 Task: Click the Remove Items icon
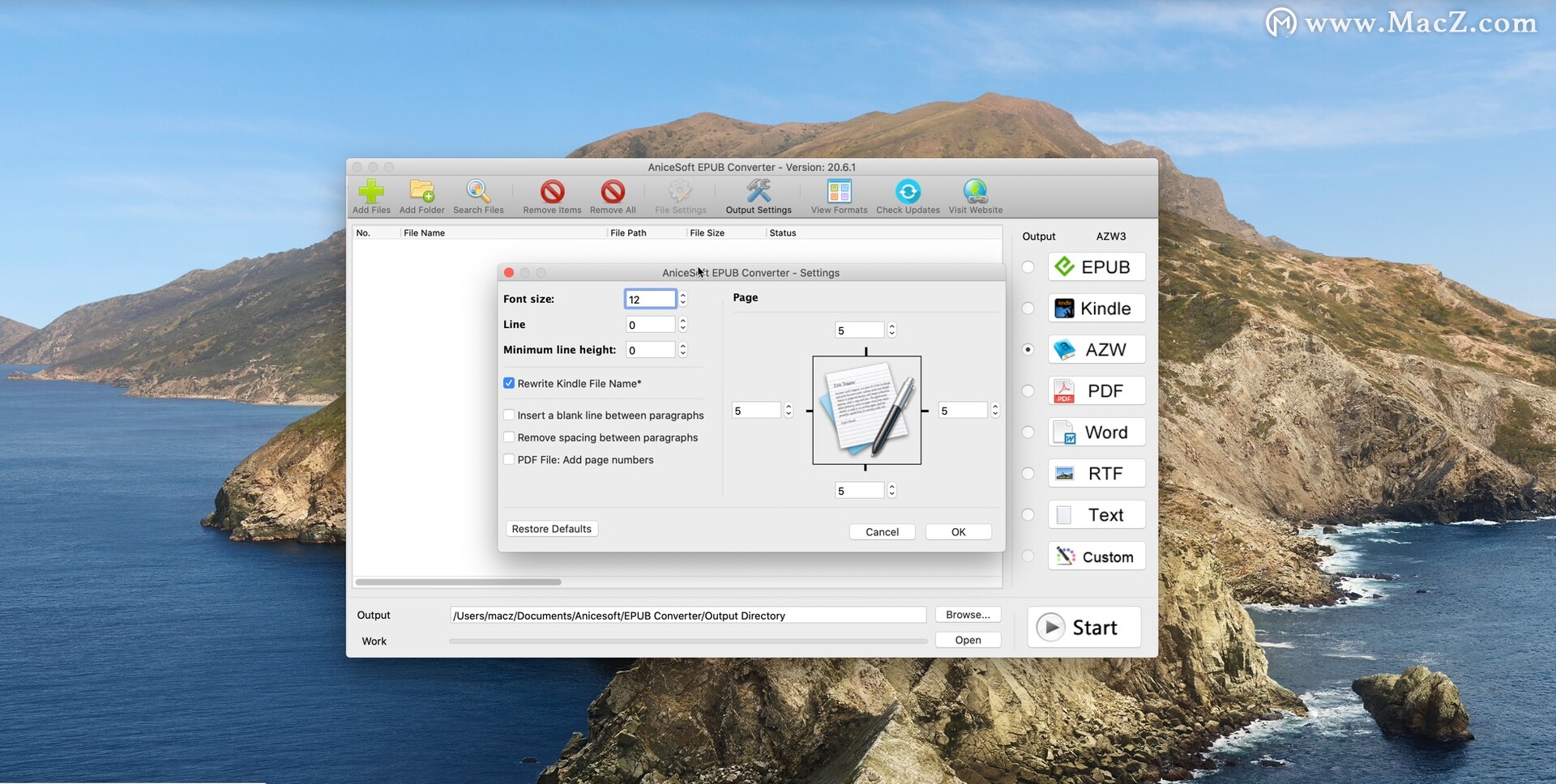[x=552, y=197]
